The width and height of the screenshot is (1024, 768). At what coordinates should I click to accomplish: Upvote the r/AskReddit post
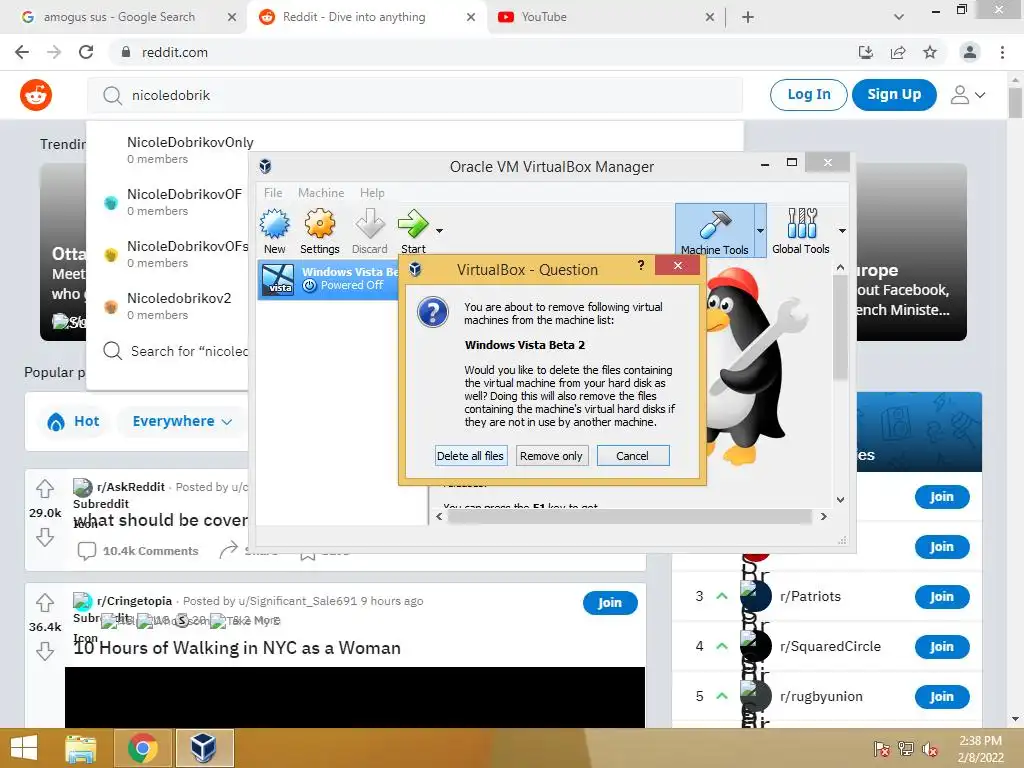pyautogui.click(x=45, y=488)
